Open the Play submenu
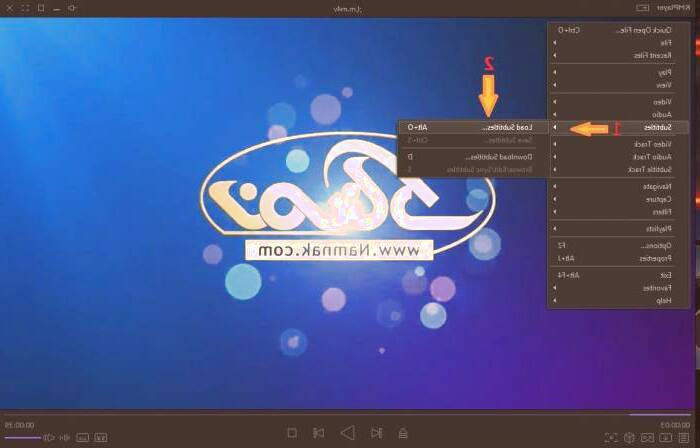Image resolution: width=700 pixels, height=448 pixels. (x=618, y=72)
